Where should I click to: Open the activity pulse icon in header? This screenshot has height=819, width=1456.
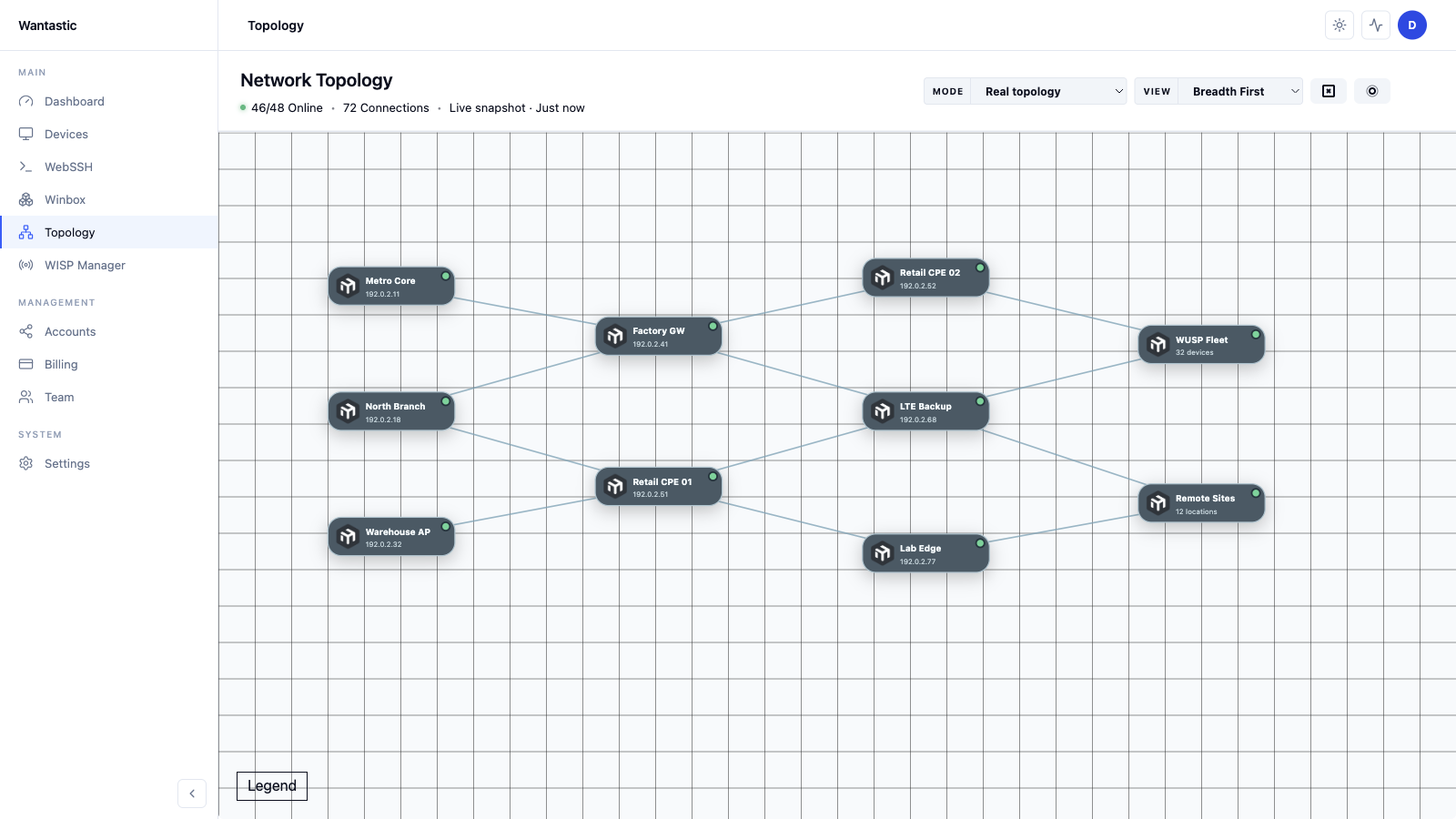point(1376,25)
